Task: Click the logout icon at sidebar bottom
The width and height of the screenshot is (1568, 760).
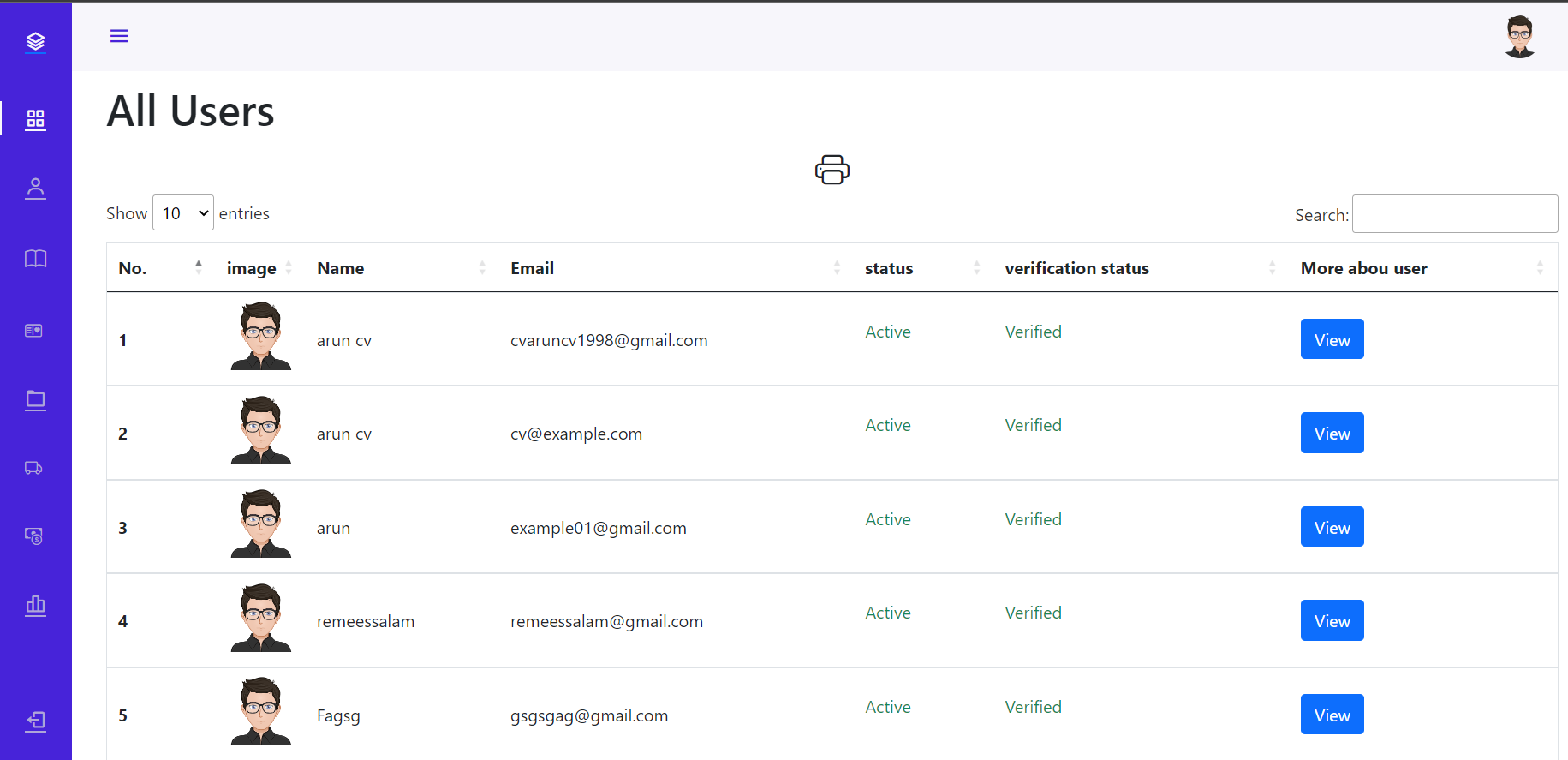Action: click(x=35, y=721)
